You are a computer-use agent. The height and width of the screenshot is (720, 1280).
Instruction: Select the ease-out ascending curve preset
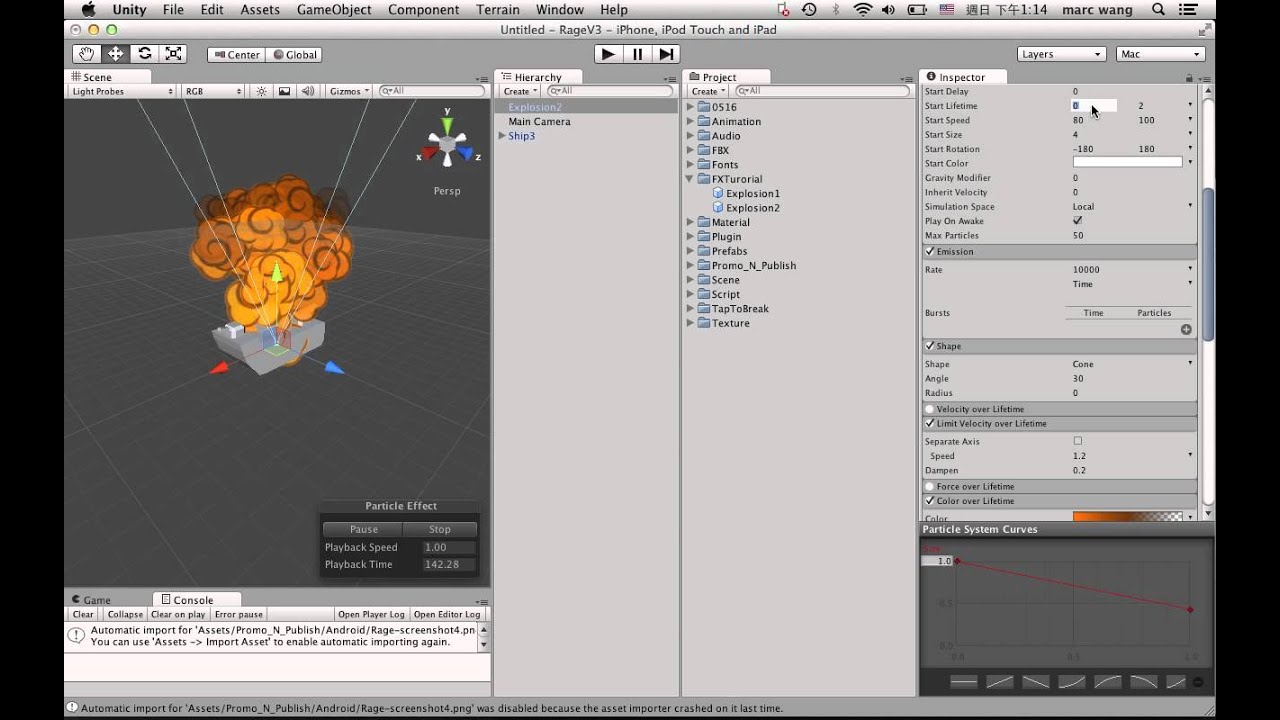[x=1108, y=682]
